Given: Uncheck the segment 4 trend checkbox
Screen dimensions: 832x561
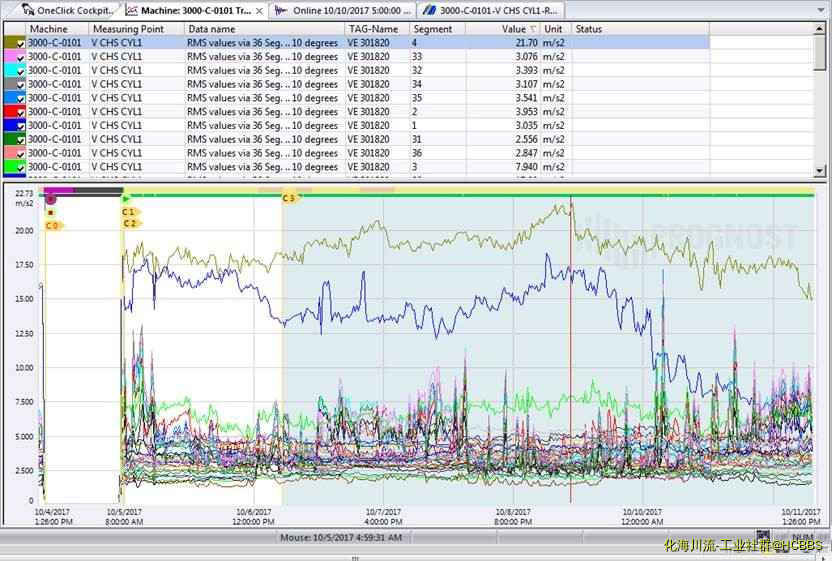Looking at the screenshot, I should tap(21, 44).
